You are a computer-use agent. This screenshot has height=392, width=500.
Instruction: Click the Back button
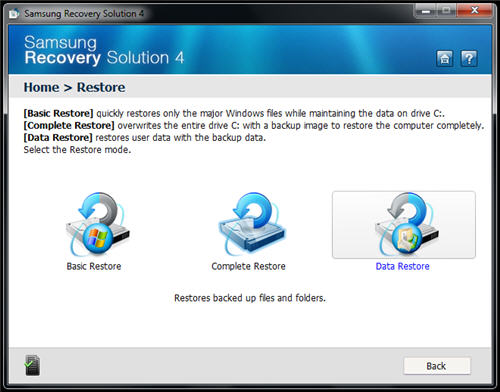click(437, 366)
